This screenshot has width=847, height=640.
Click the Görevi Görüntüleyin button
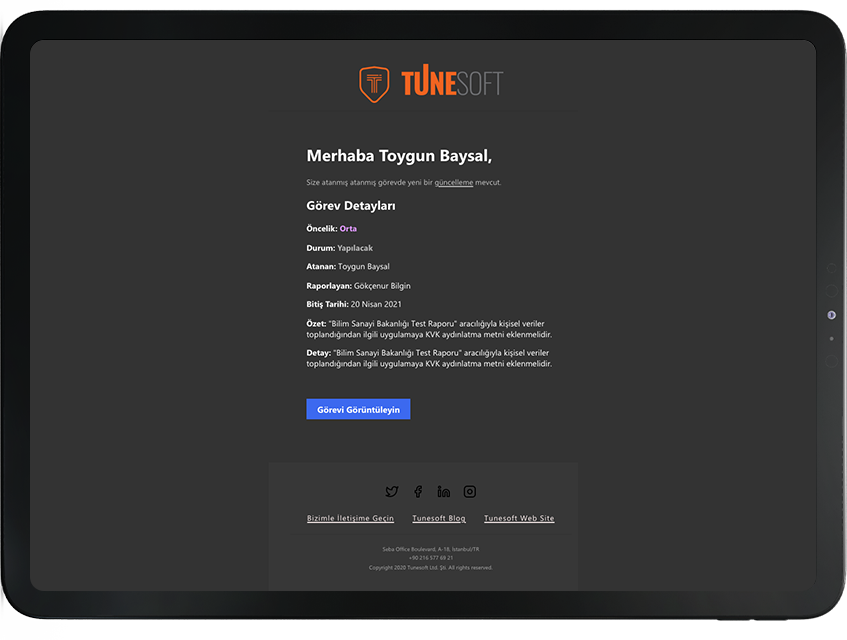pyautogui.click(x=358, y=409)
